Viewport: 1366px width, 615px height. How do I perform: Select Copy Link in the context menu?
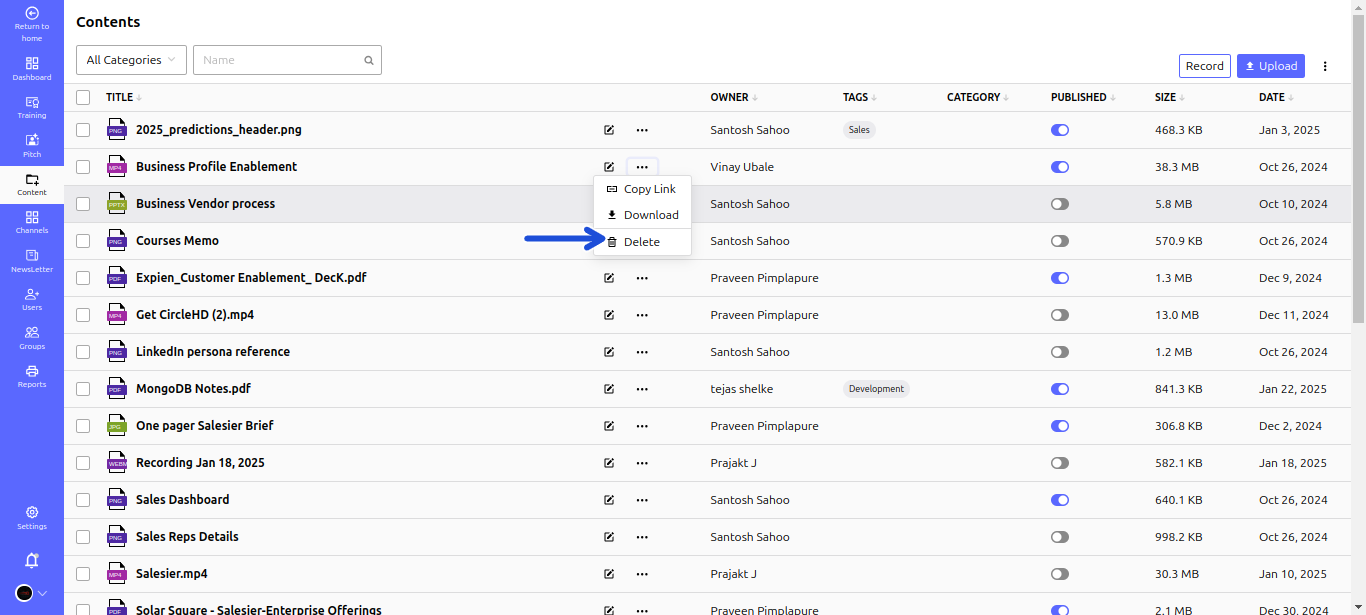point(649,189)
